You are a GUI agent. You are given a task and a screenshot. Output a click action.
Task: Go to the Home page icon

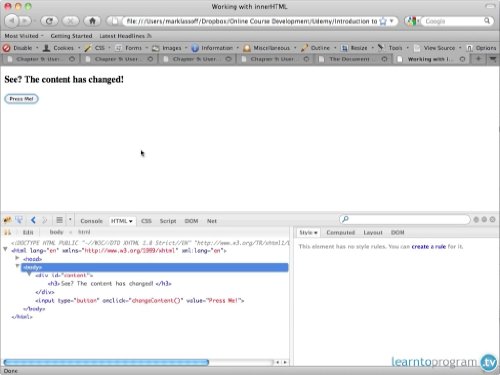[x=92, y=21]
